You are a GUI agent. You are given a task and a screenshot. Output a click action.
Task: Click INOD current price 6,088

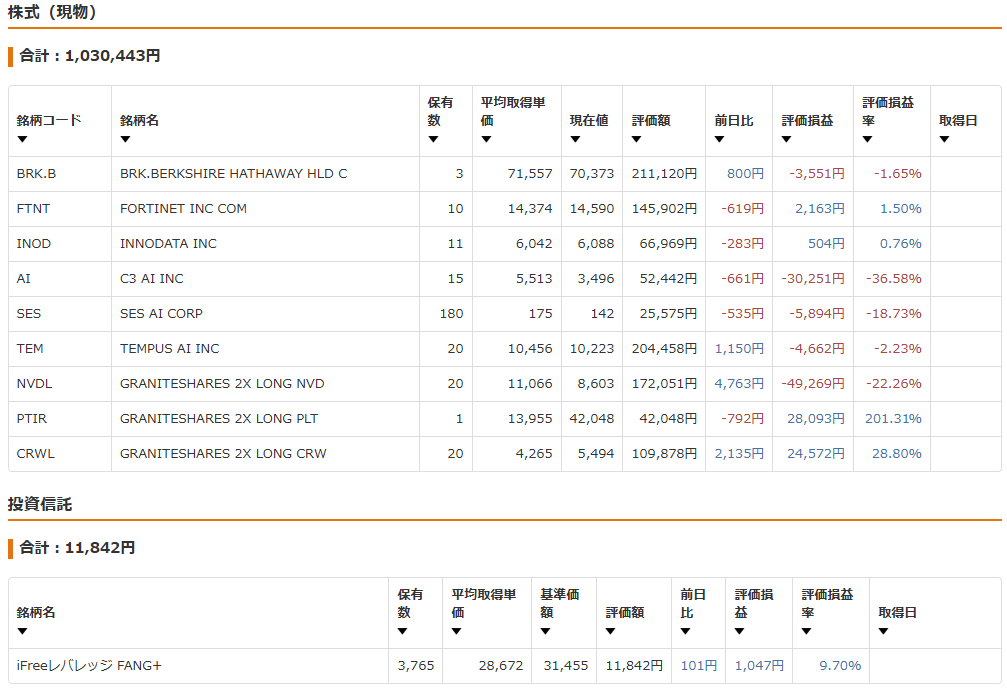coord(596,244)
